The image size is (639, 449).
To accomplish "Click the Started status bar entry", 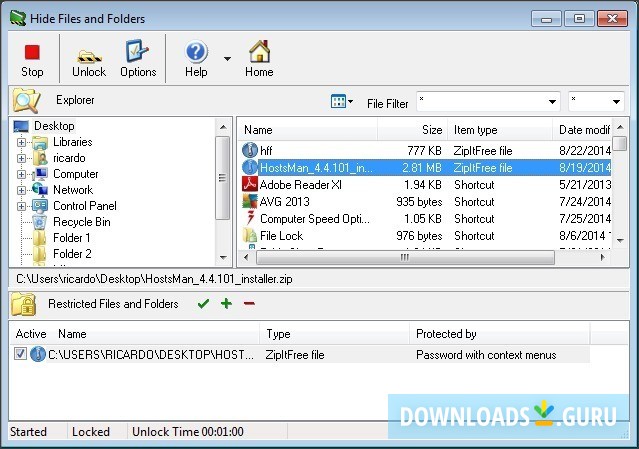I will tap(29, 432).
